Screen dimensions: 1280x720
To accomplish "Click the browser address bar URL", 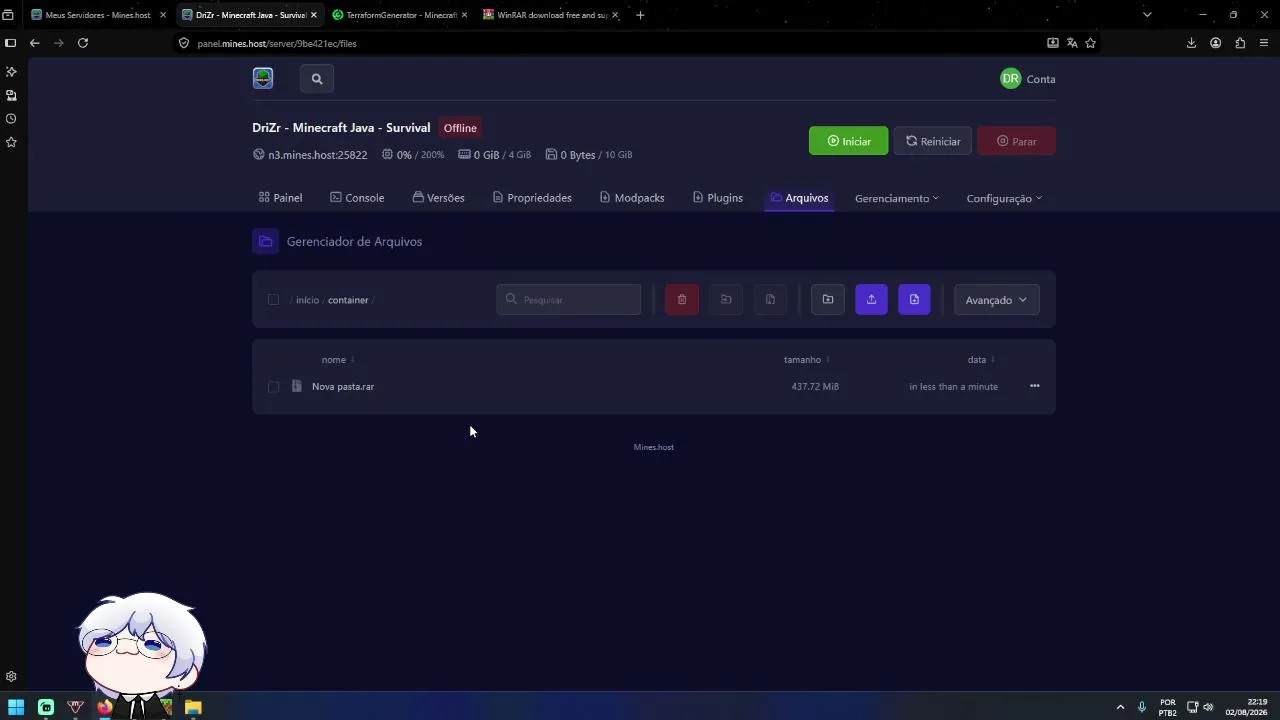I will pyautogui.click(x=277, y=43).
